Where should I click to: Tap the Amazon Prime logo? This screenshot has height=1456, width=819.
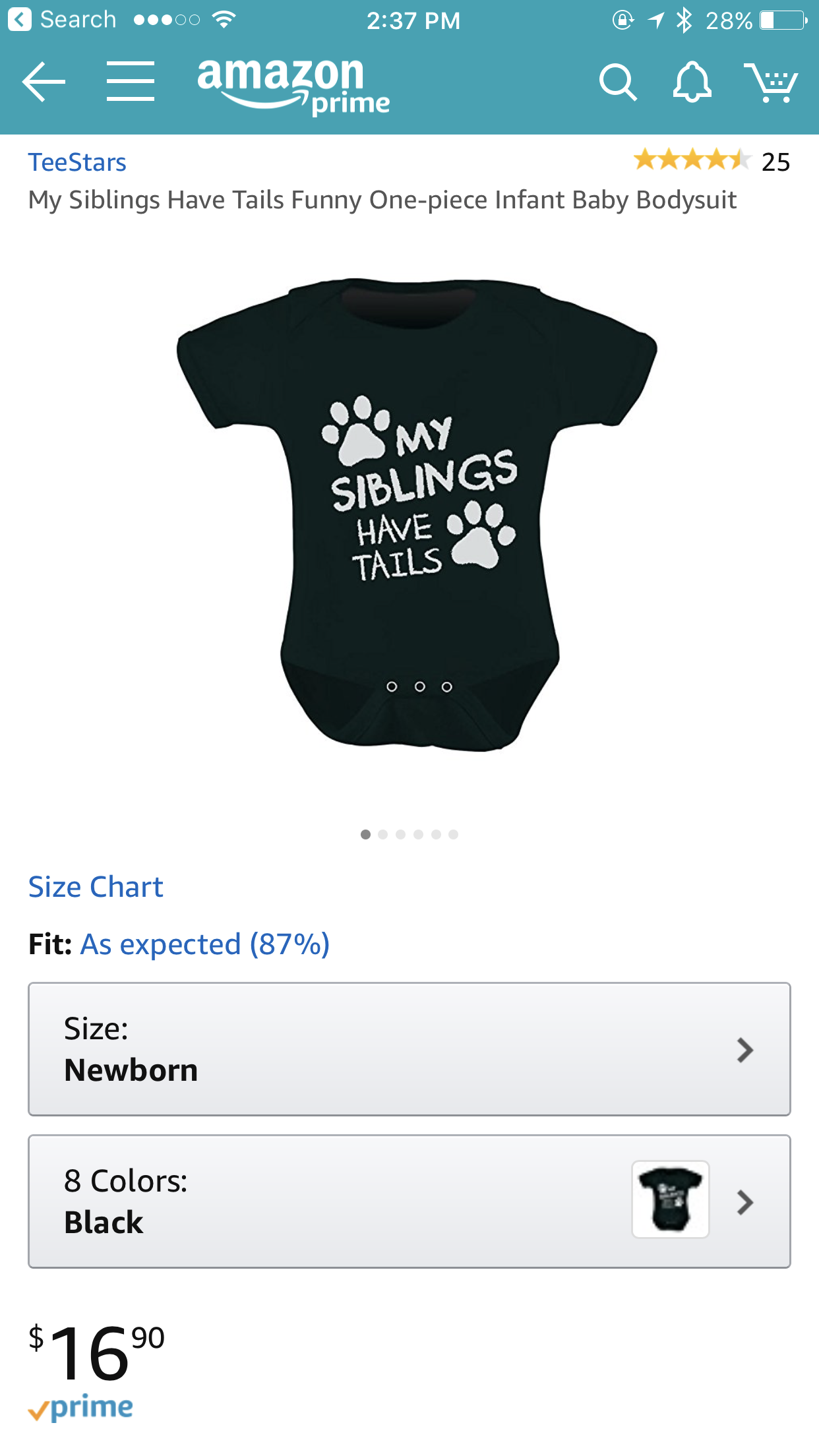pyautogui.click(x=293, y=86)
